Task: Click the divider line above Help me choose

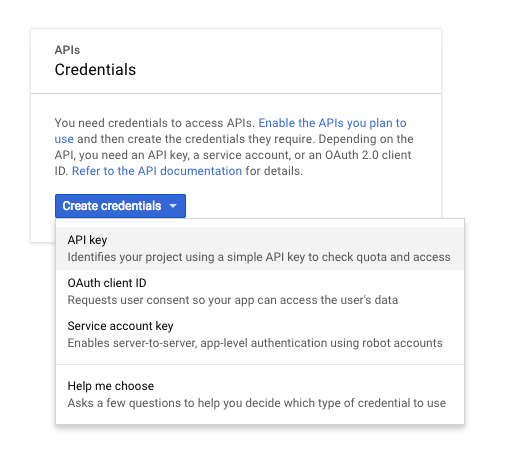Action: point(260,364)
